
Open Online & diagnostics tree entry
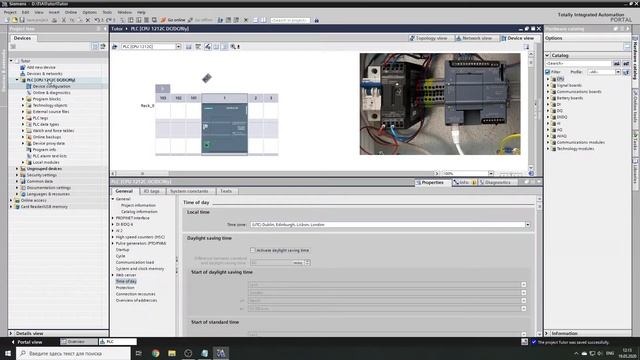[x=51, y=93]
